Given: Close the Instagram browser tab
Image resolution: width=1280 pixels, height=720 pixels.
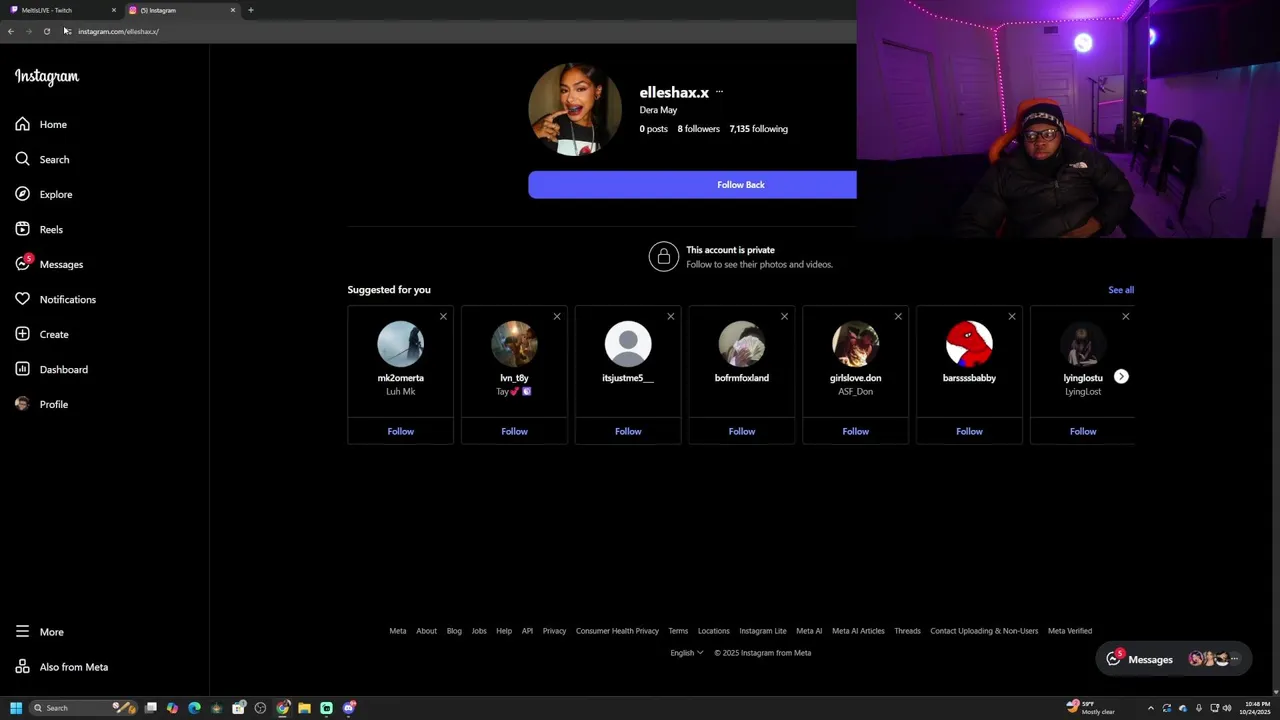Looking at the screenshot, I should coord(233,10).
